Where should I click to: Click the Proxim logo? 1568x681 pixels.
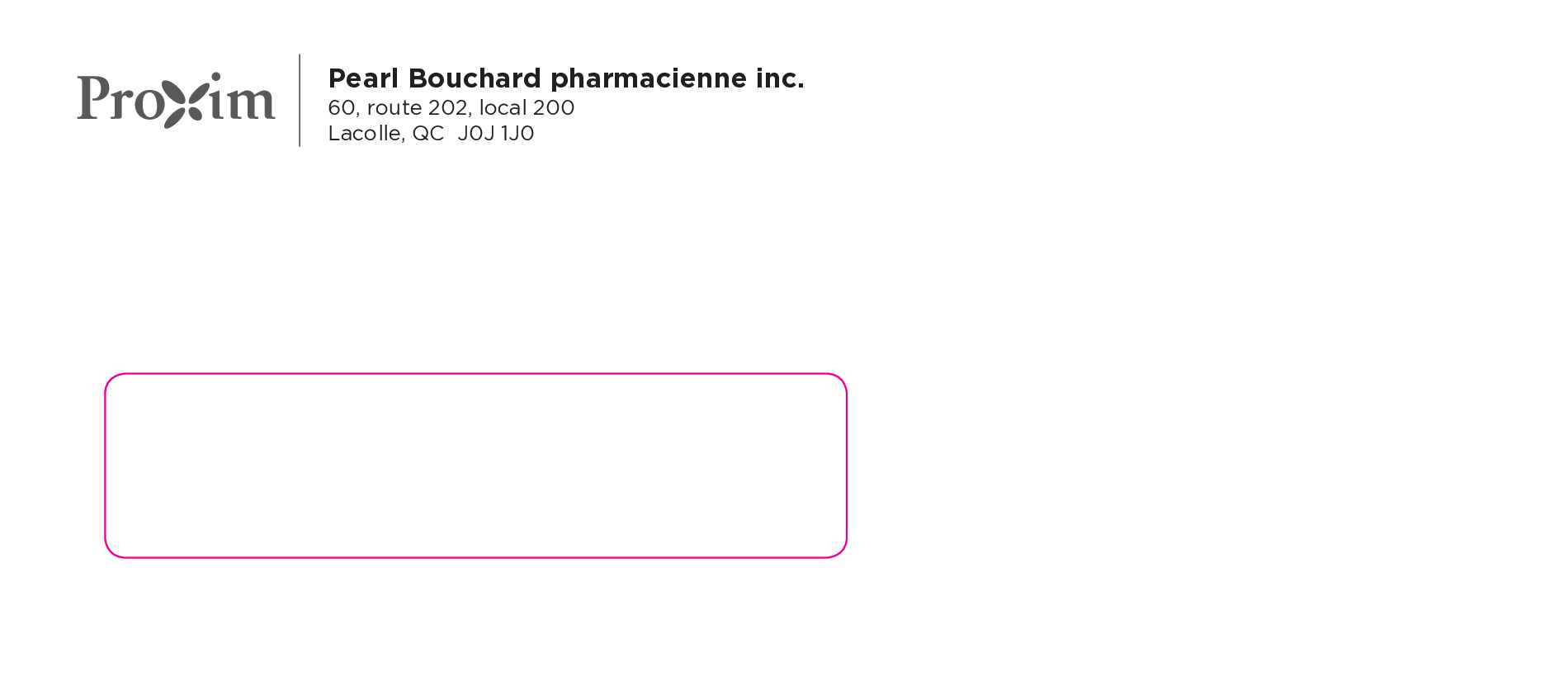tap(176, 100)
